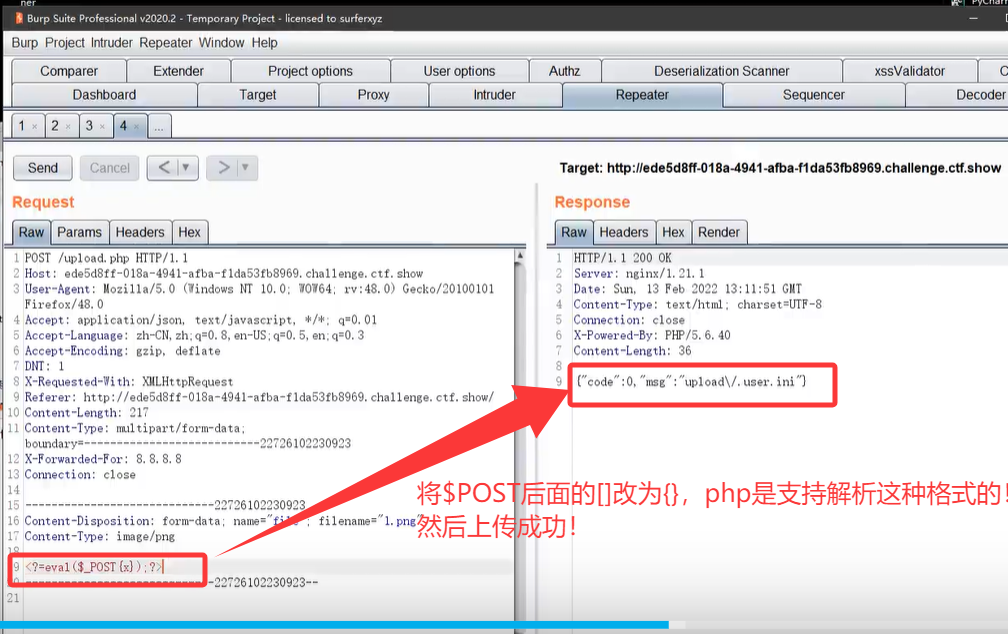Click the eval payload line in request
1008x634 pixels.
(x=94, y=566)
